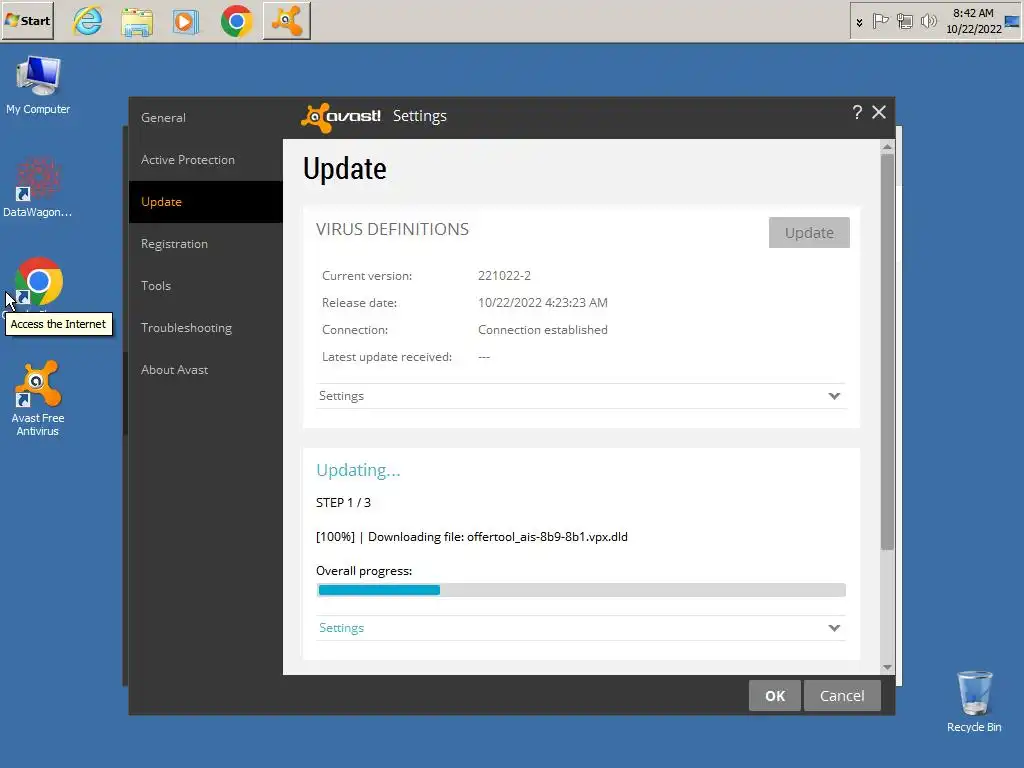The height and width of the screenshot is (768, 1024).
Task: Open the My Computer desktop icon
Action: 38,86
